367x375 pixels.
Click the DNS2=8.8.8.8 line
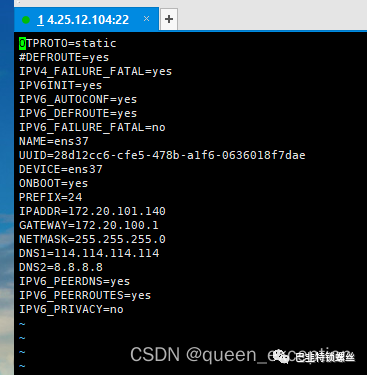pos(61,267)
